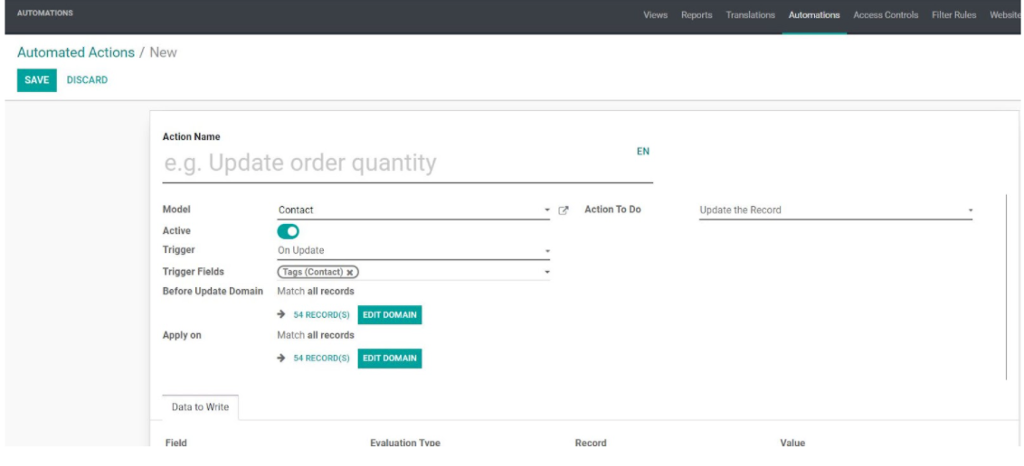
Task: Open the Action To Do dropdown
Action: [970, 211]
